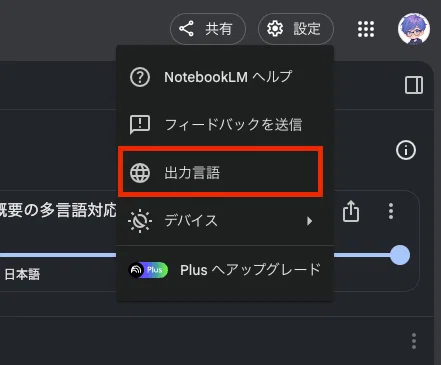The width and height of the screenshot is (441, 365).
Task: Choose フィードバックを送信 menu entry
Action: (225, 125)
